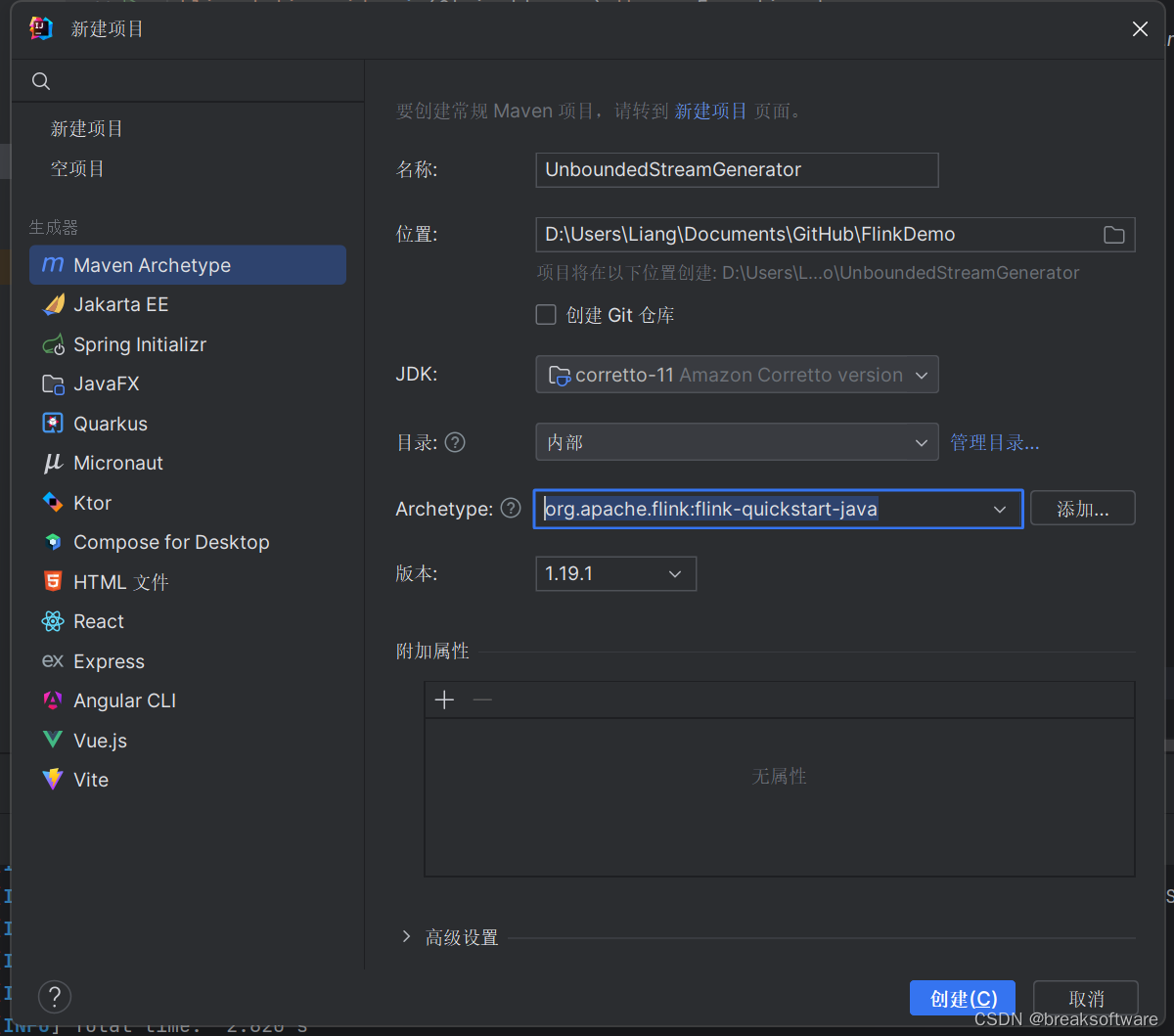
Task: Click the Maven Archetype m icon
Action: click(53, 265)
